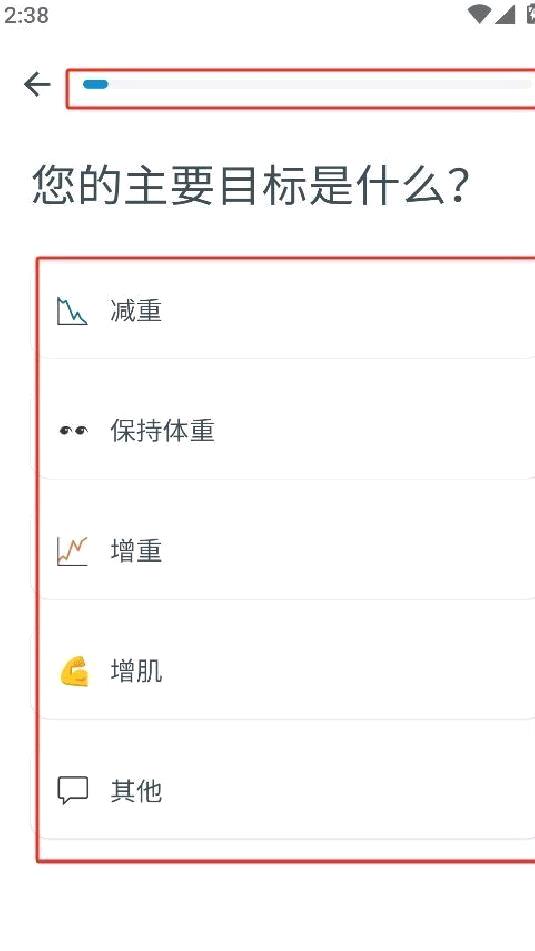The height and width of the screenshot is (951, 535).
Task: Click the gray unfilled progress bar track
Action: coord(320,84)
